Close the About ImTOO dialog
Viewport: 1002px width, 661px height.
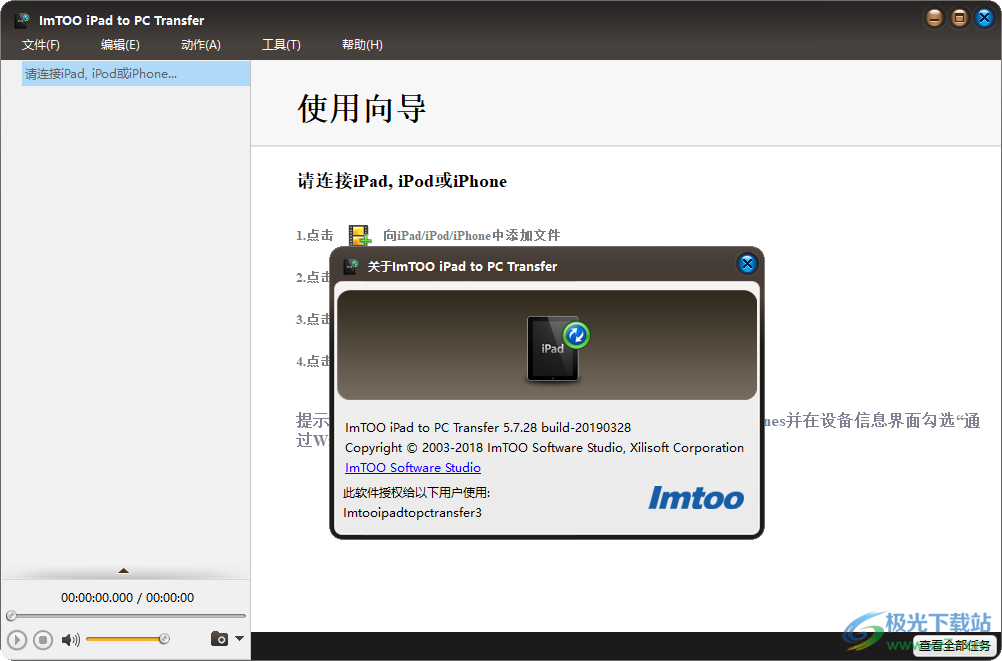click(x=747, y=264)
